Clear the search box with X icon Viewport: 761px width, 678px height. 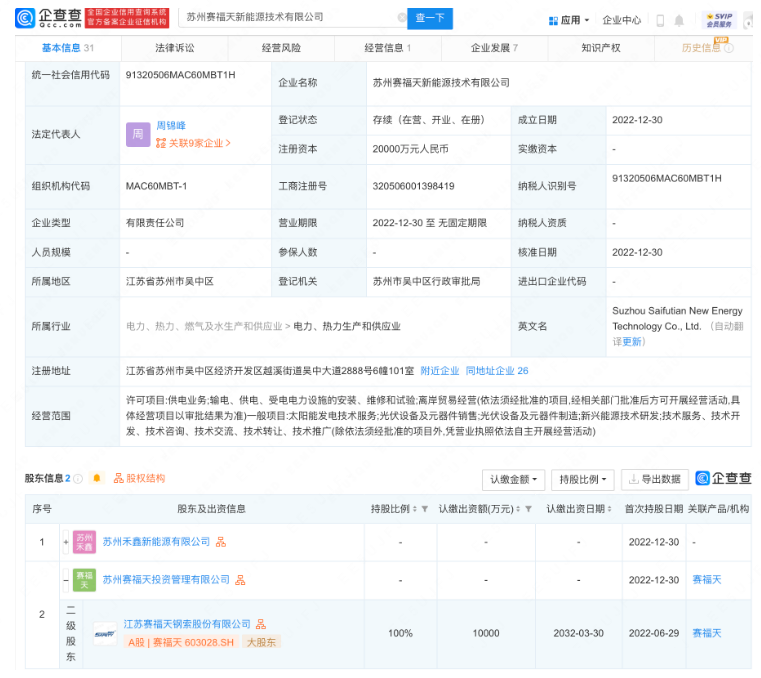(402, 18)
